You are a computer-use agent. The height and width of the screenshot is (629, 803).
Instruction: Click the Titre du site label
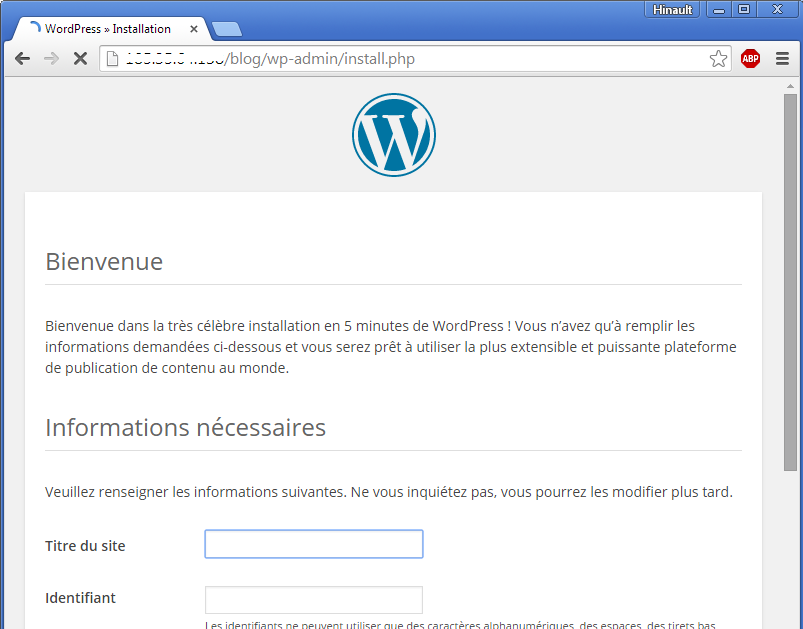click(x=85, y=546)
